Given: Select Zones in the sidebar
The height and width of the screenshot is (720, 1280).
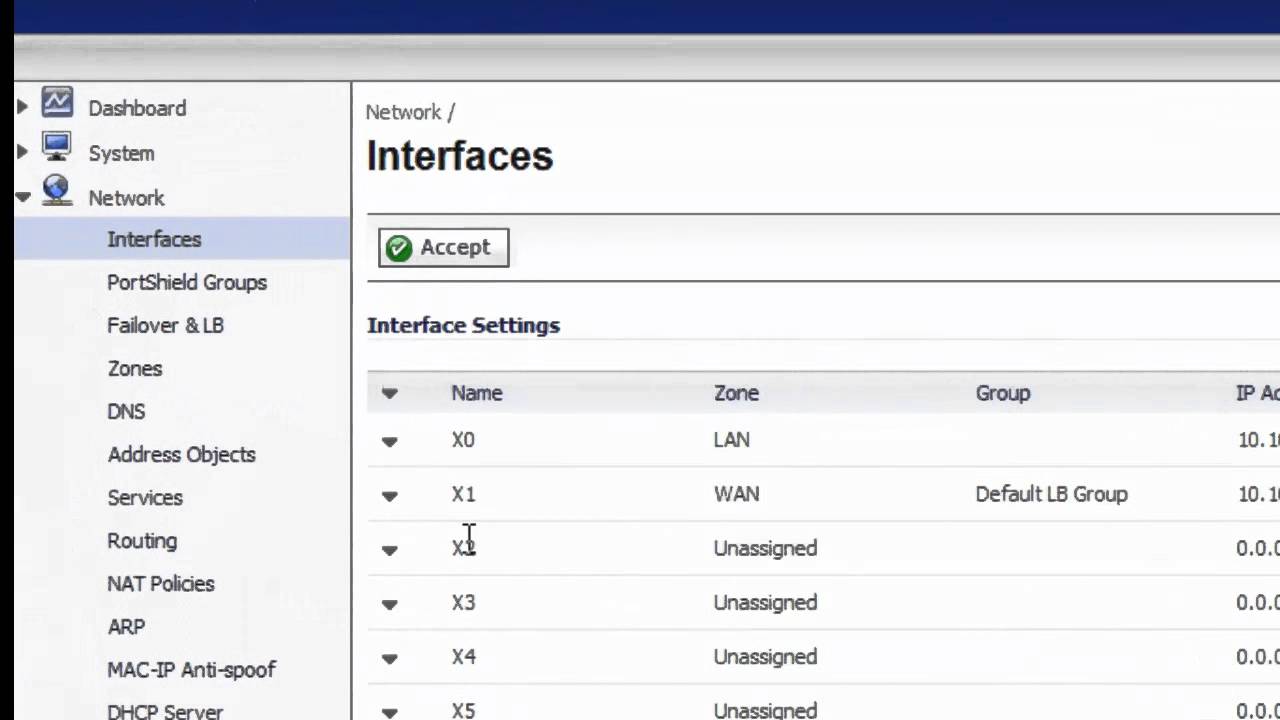Looking at the screenshot, I should coord(134,368).
